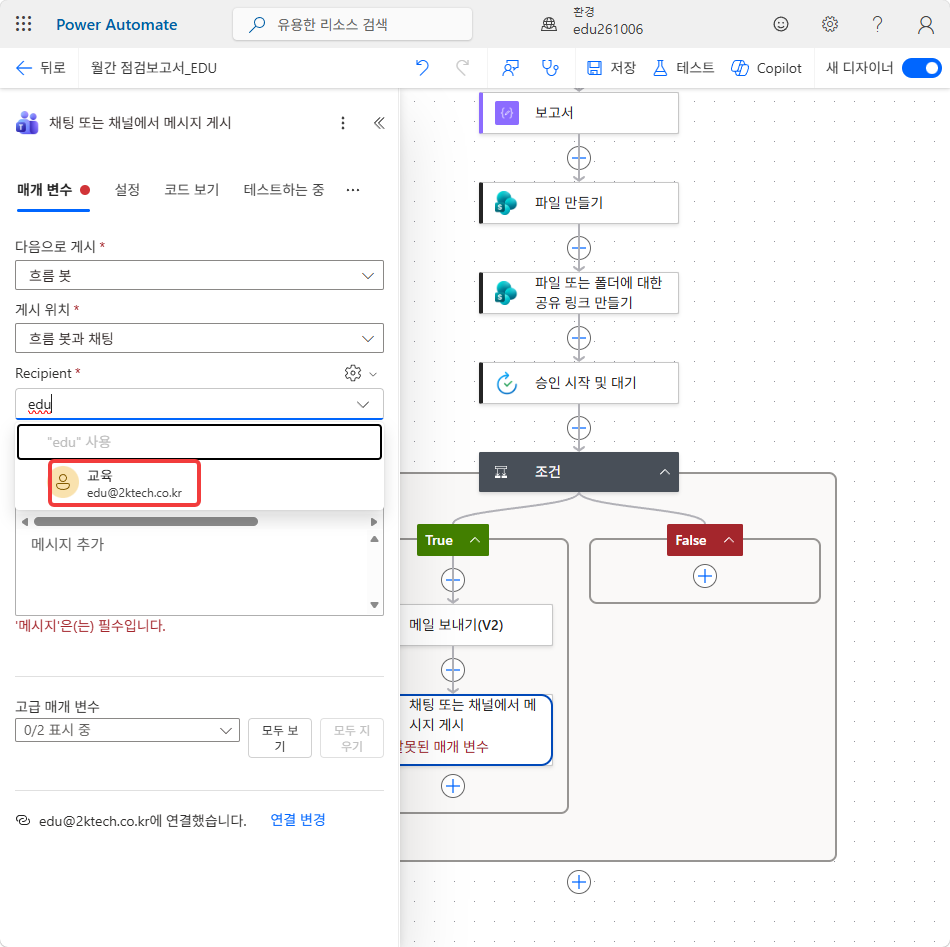Click the 저장 save button
The height and width of the screenshot is (947, 950).
pyautogui.click(x=611, y=68)
